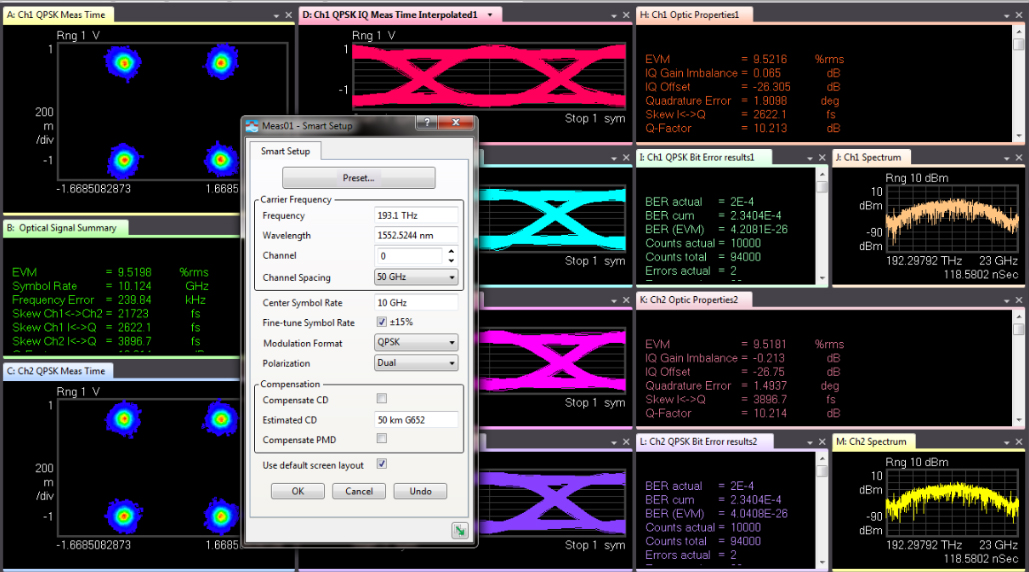Open the Modulation Format QPSK dropdown
Screen dimensions: 1029x572
tap(415, 342)
